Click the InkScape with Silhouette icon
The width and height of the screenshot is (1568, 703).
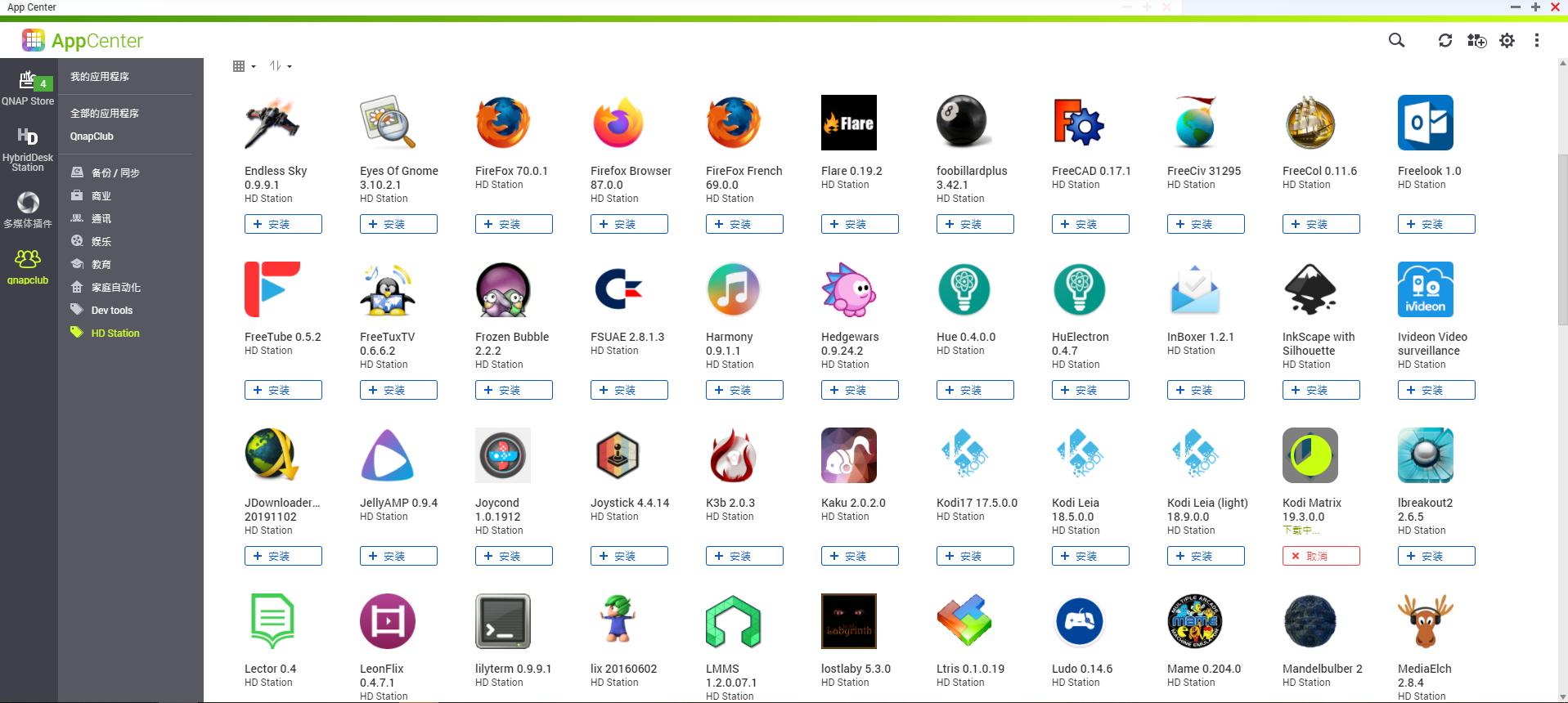coord(1310,289)
